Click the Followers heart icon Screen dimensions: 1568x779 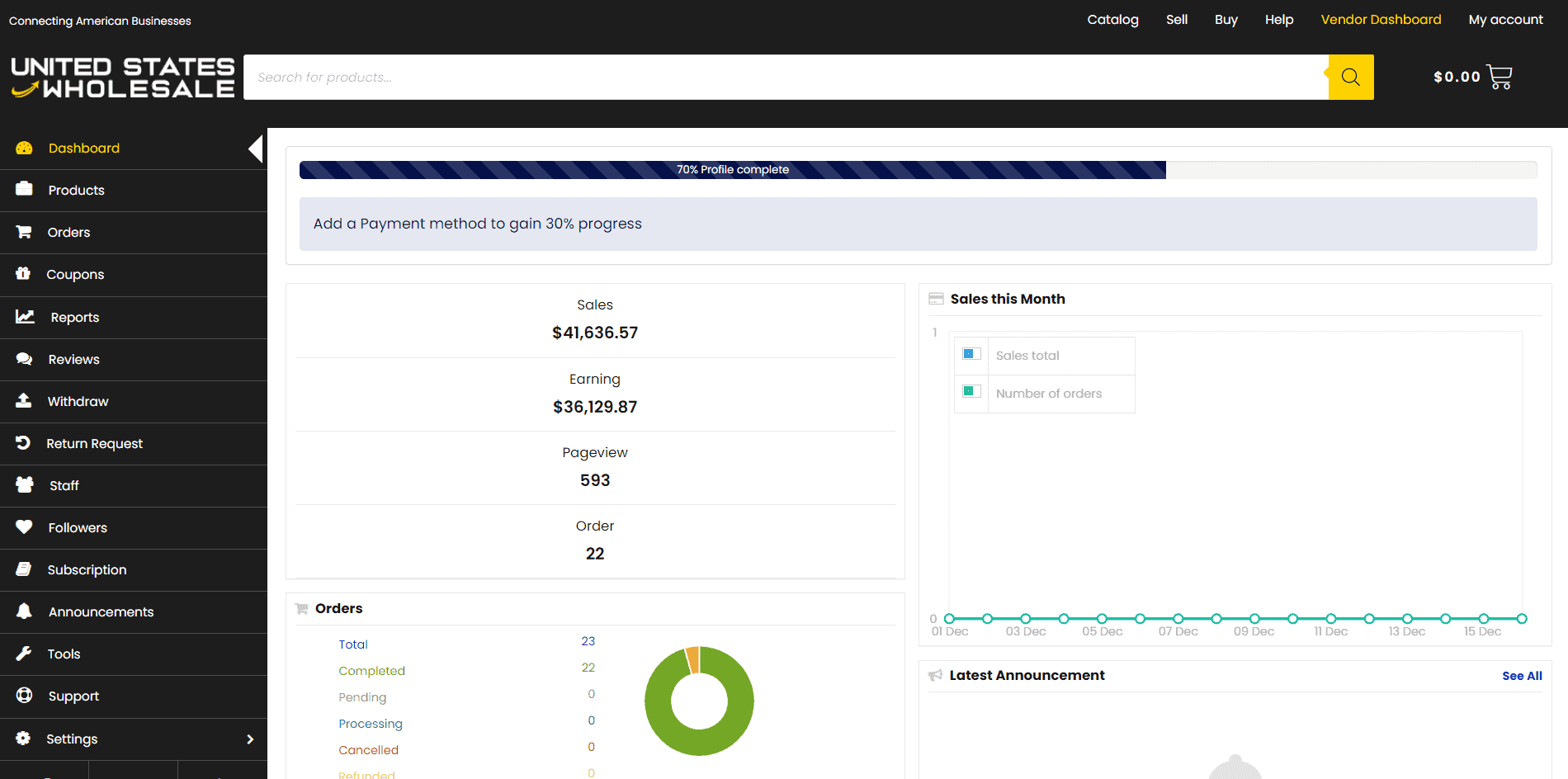coord(24,527)
